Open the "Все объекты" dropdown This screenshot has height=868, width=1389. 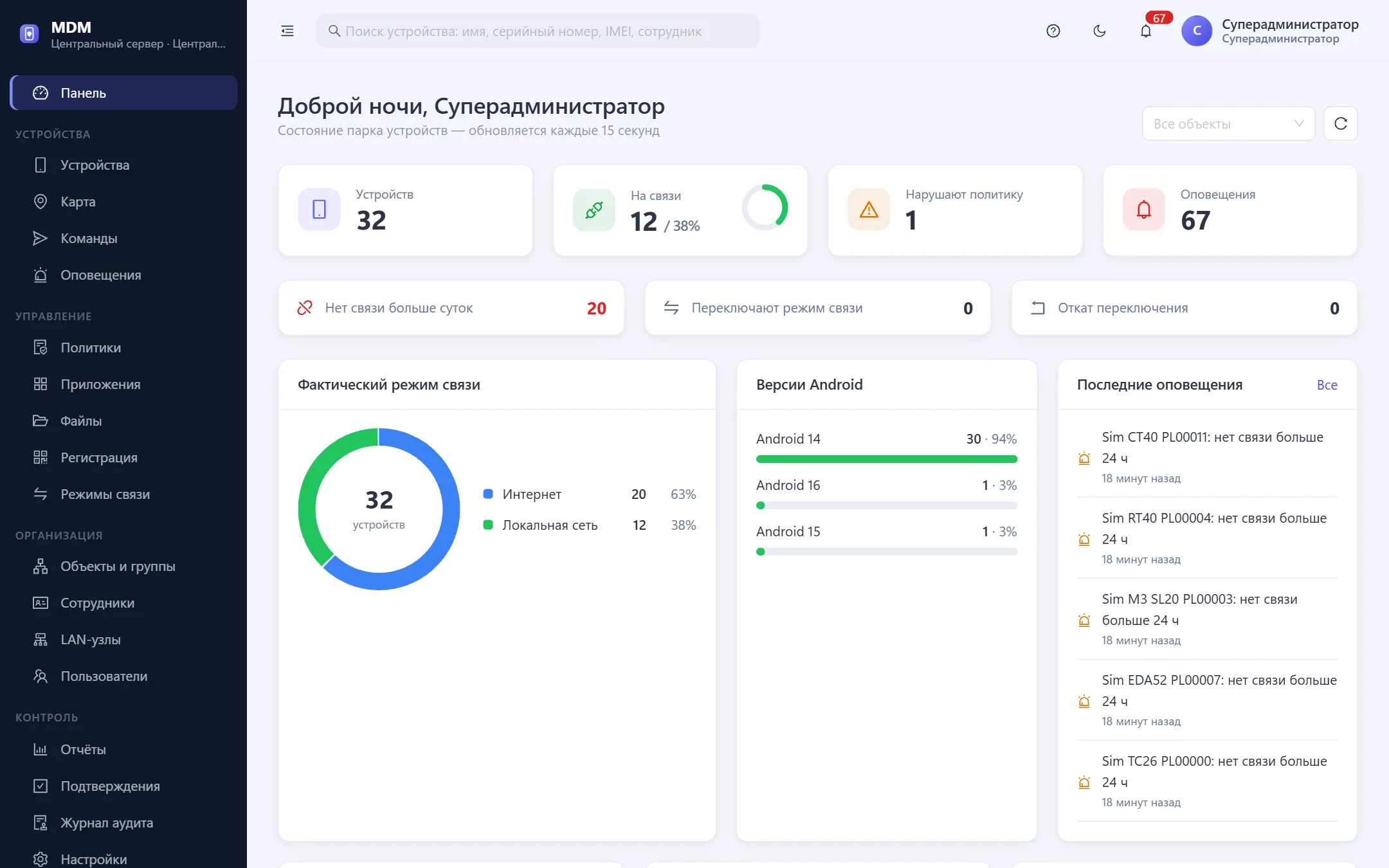coord(1228,123)
